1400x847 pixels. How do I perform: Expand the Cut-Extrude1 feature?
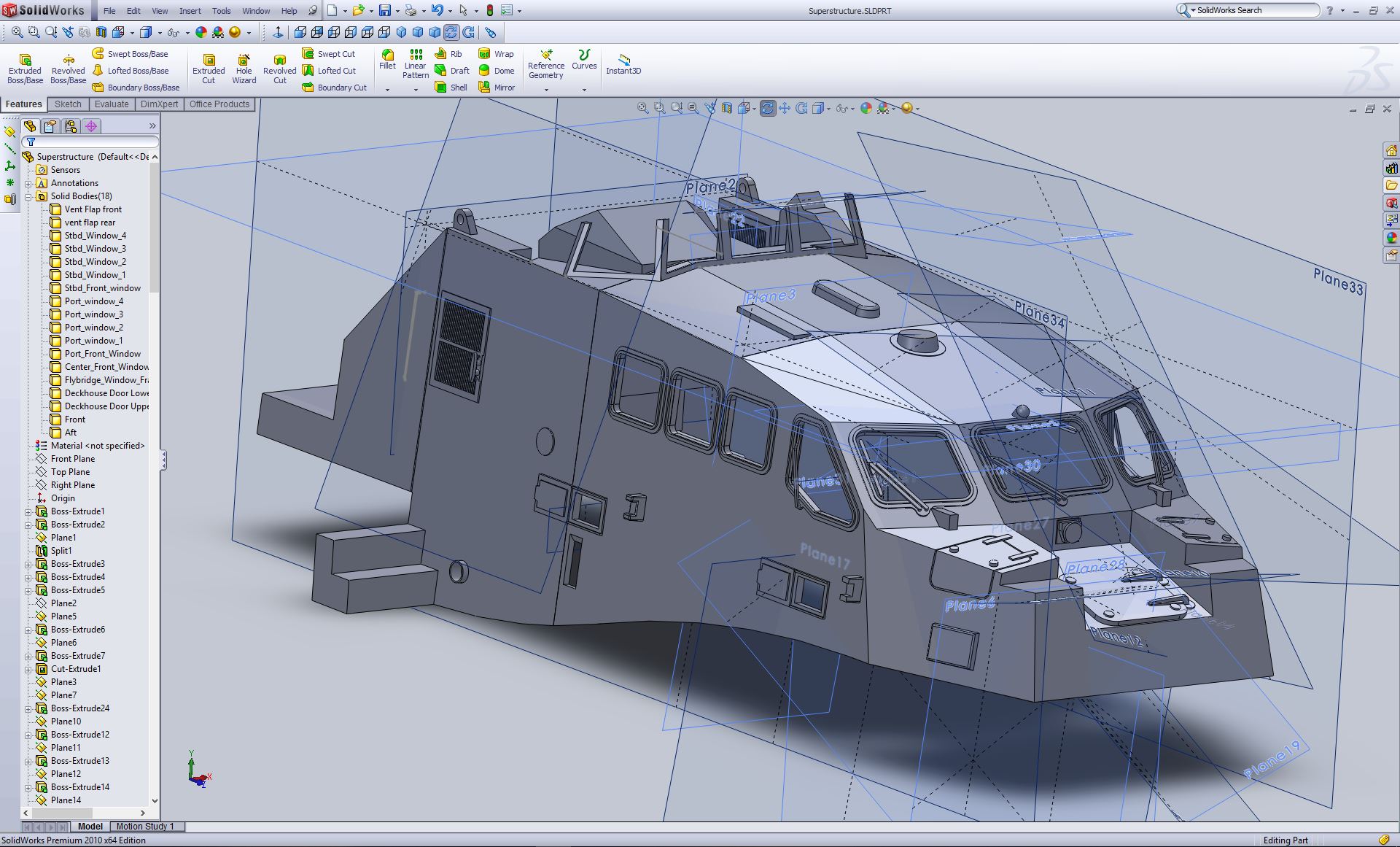[28, 669]
